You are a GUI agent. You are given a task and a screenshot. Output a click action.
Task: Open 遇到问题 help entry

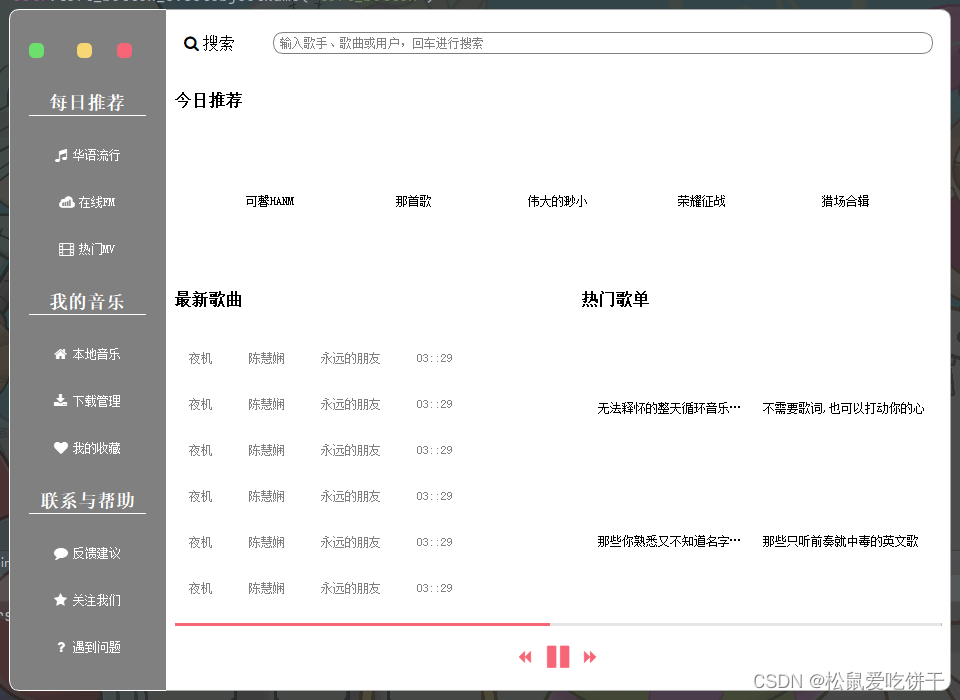click(x=87, y=647)
